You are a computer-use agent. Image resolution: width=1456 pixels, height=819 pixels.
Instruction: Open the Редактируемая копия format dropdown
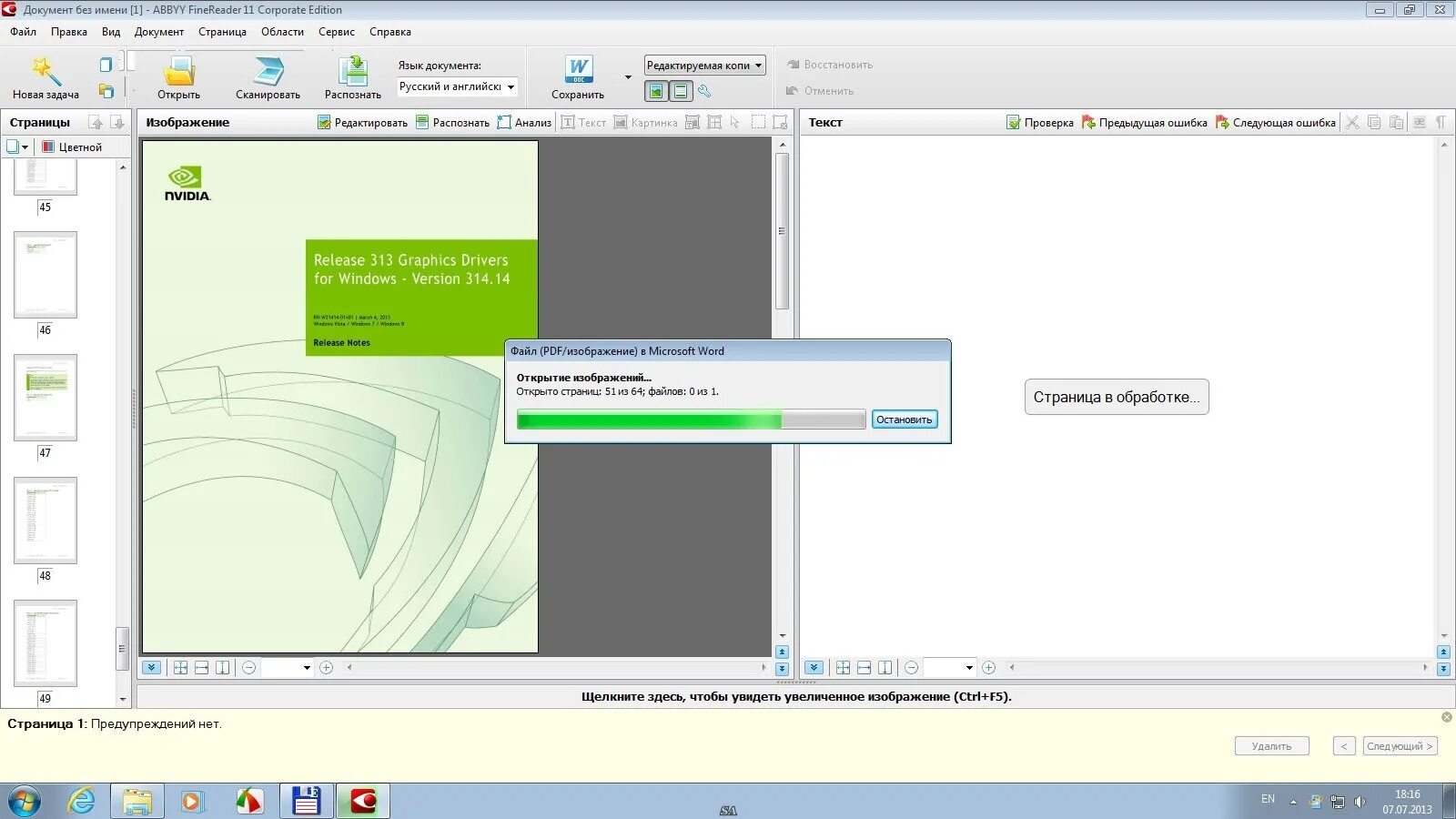point(705,66)
